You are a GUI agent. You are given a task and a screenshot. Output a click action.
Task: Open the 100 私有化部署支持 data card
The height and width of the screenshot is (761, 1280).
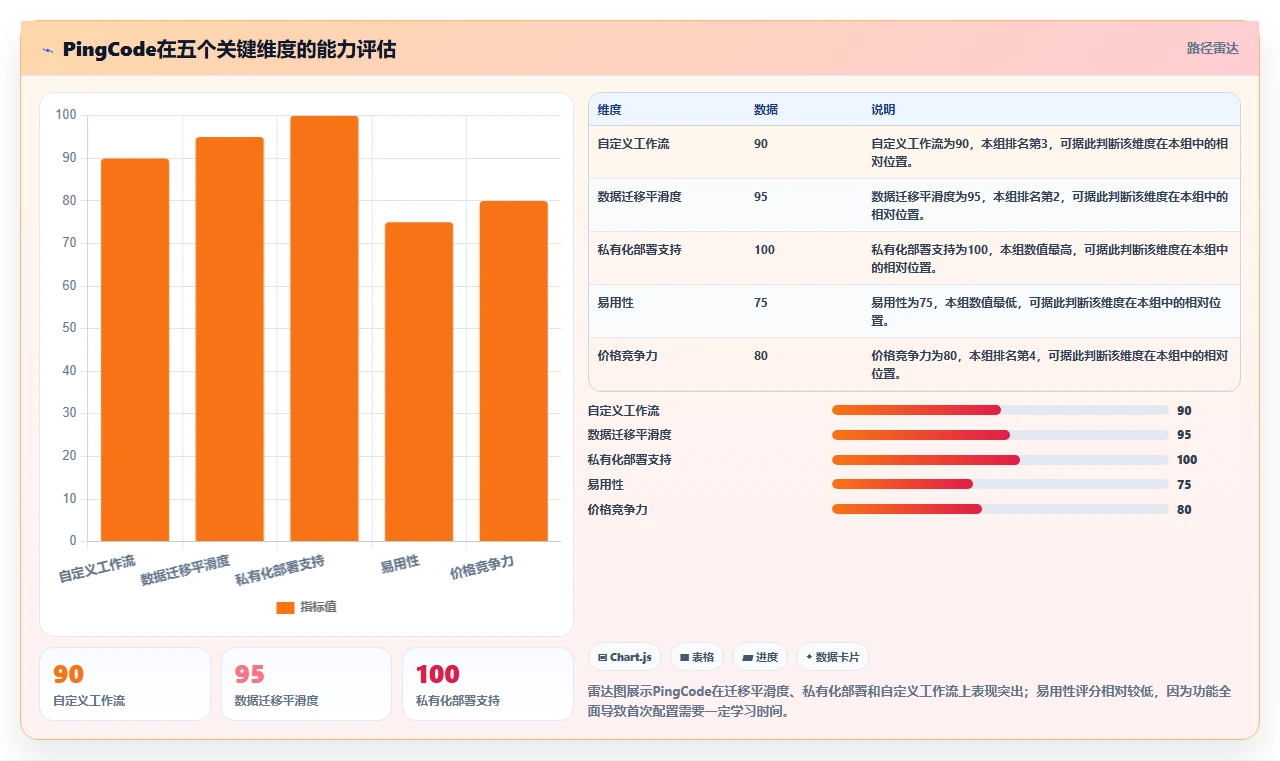click(x=488, y=684)
